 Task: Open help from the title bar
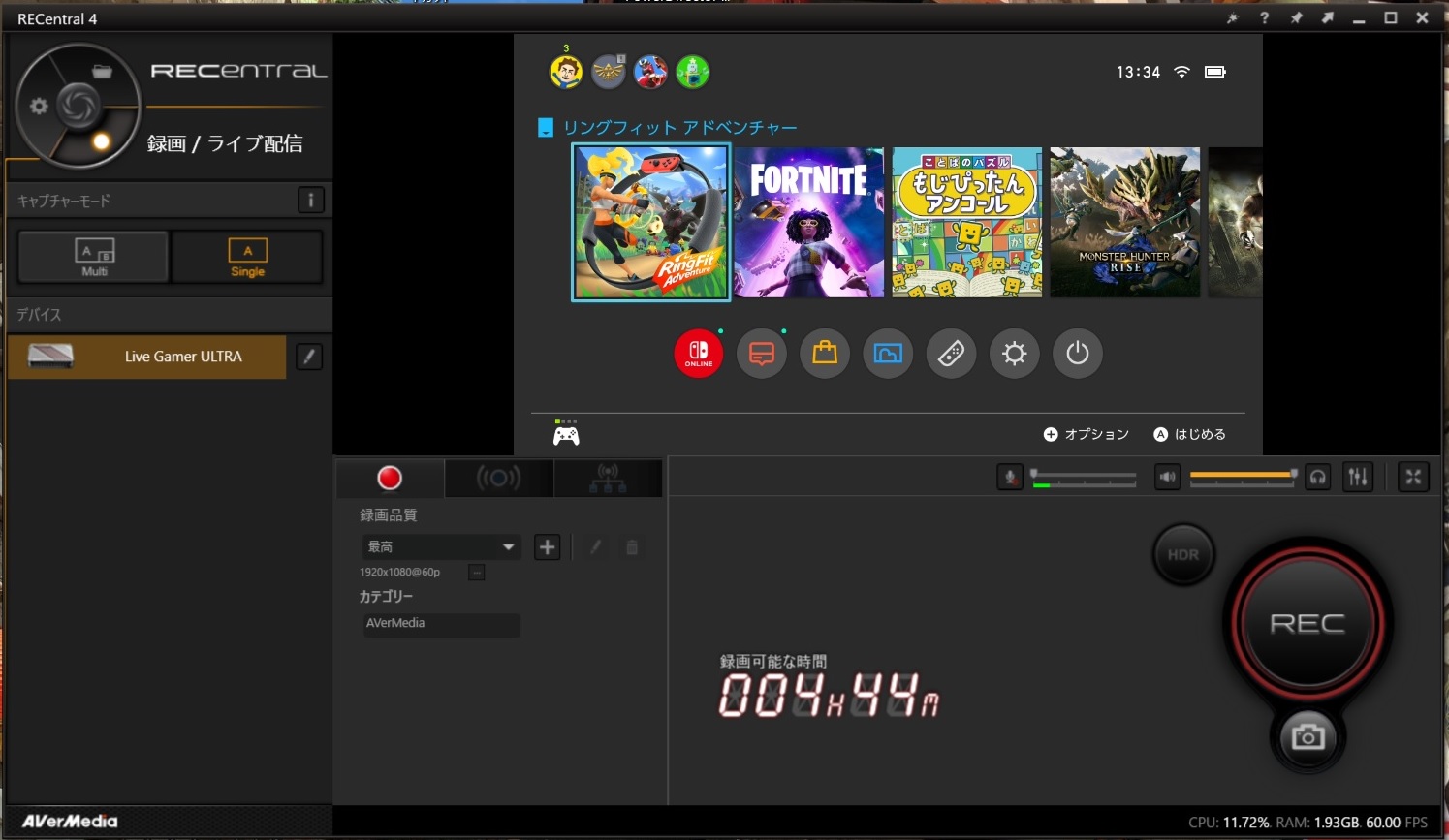pyautogui.click(x=1264, y=18)
